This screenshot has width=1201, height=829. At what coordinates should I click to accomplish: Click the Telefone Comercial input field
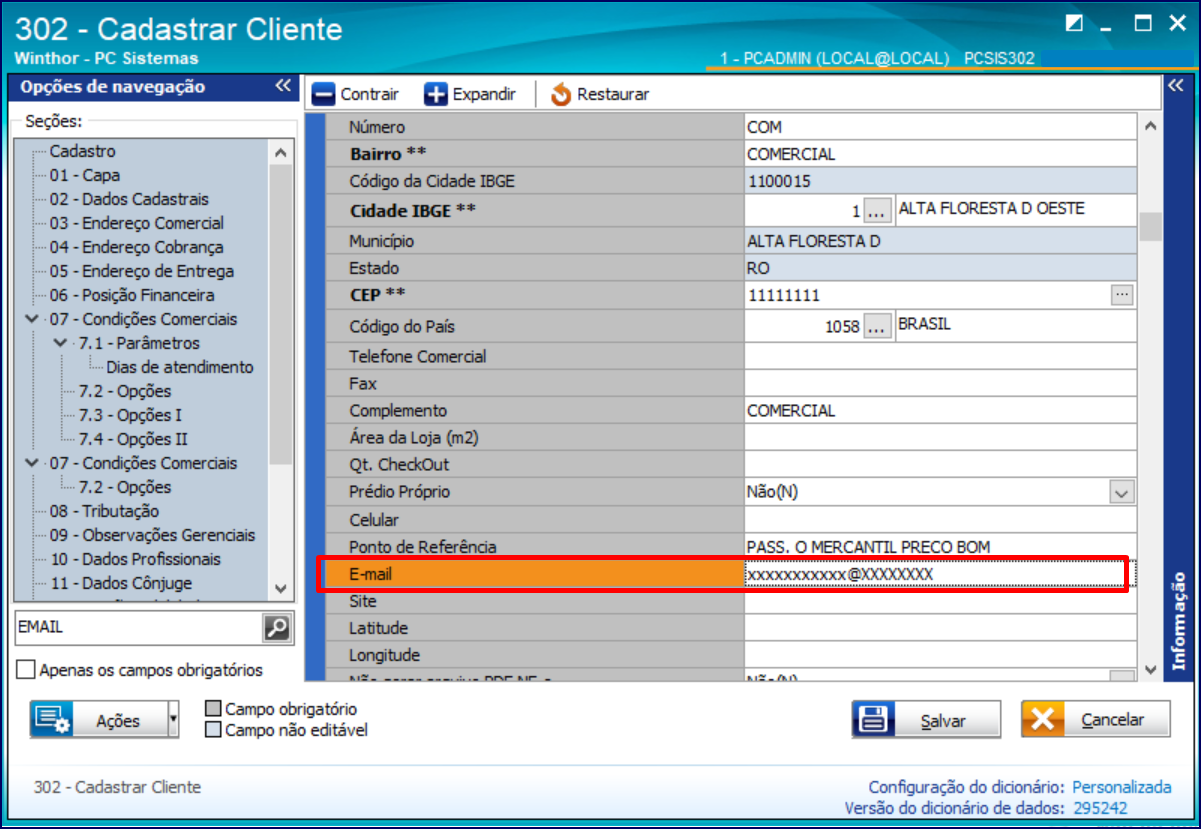click(x=940, y=357)
